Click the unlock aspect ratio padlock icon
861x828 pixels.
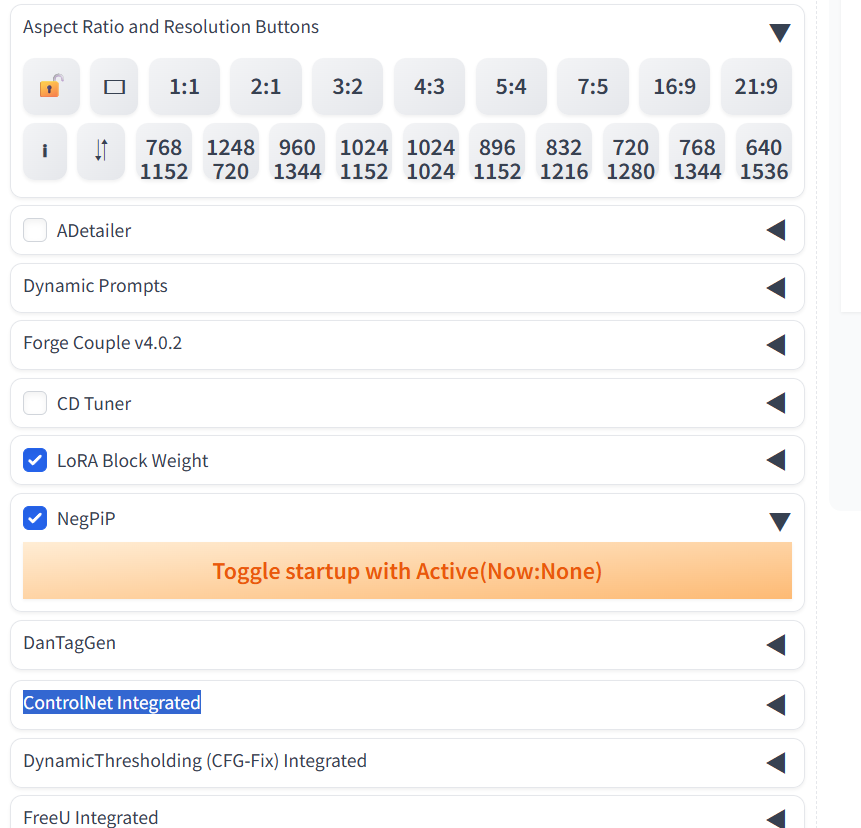tap(51, 87)
